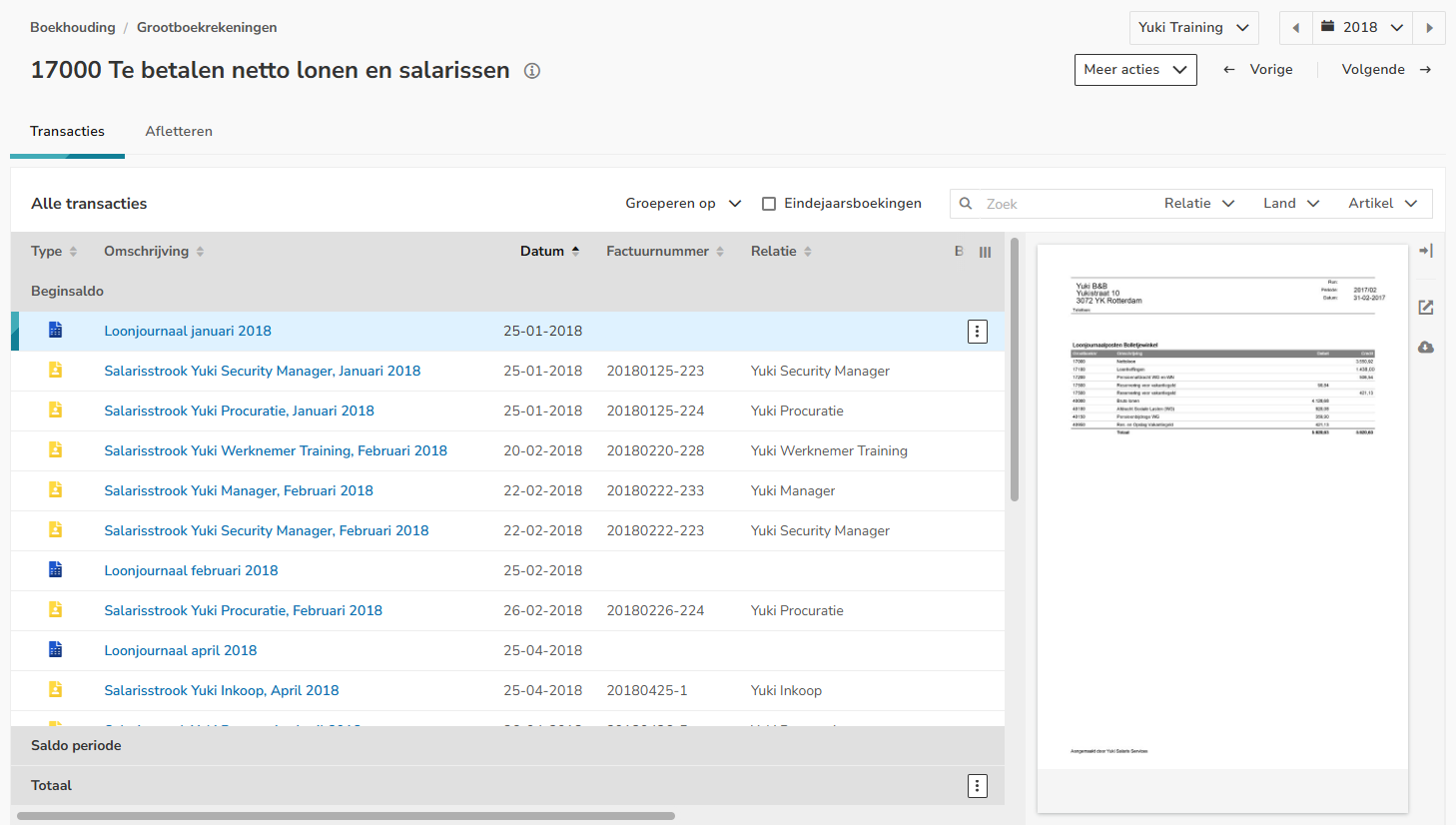Open the 2018 year dropdown

click(1362, 28)
